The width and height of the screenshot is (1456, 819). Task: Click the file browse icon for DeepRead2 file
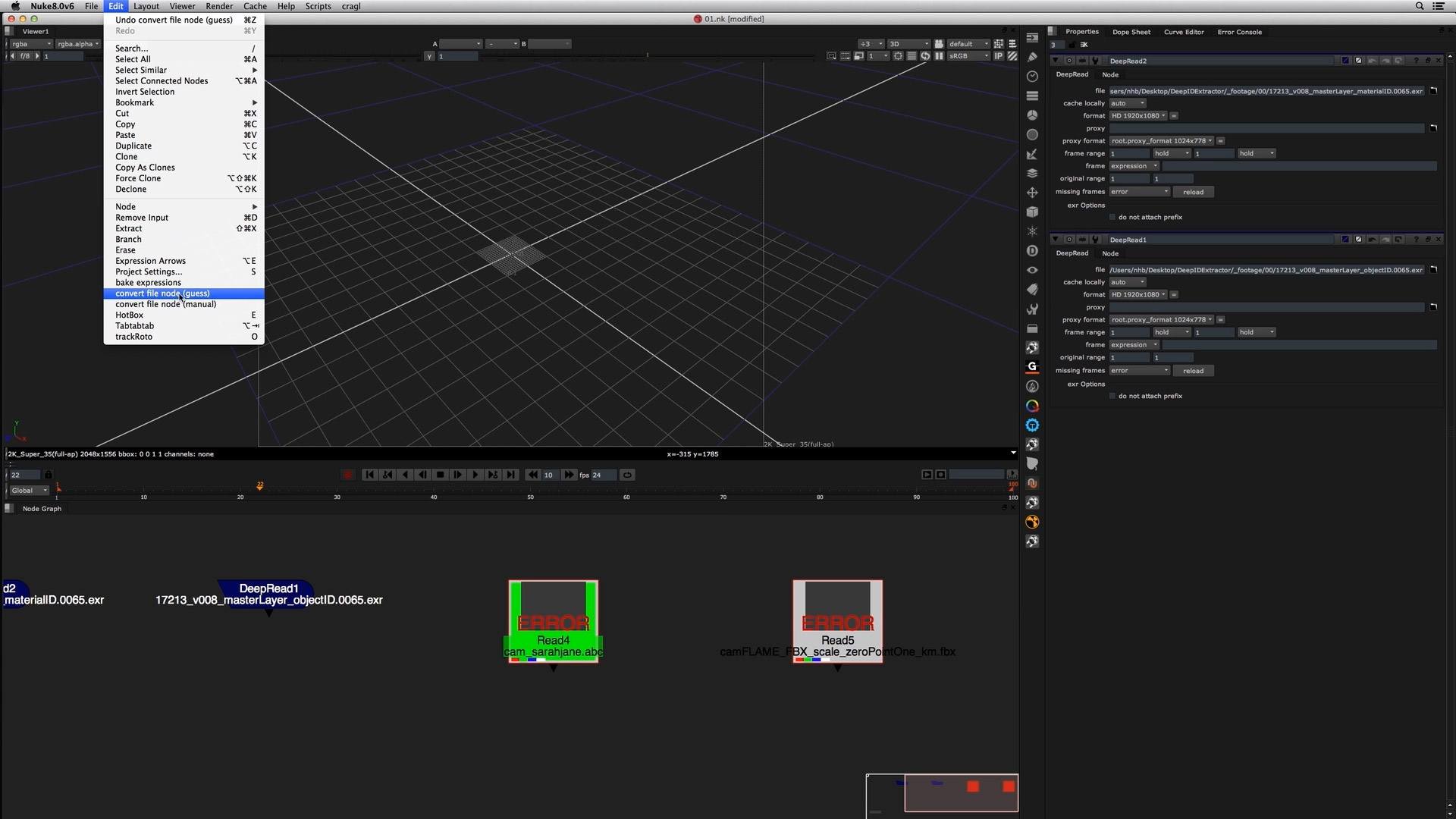coord(1433,91)
